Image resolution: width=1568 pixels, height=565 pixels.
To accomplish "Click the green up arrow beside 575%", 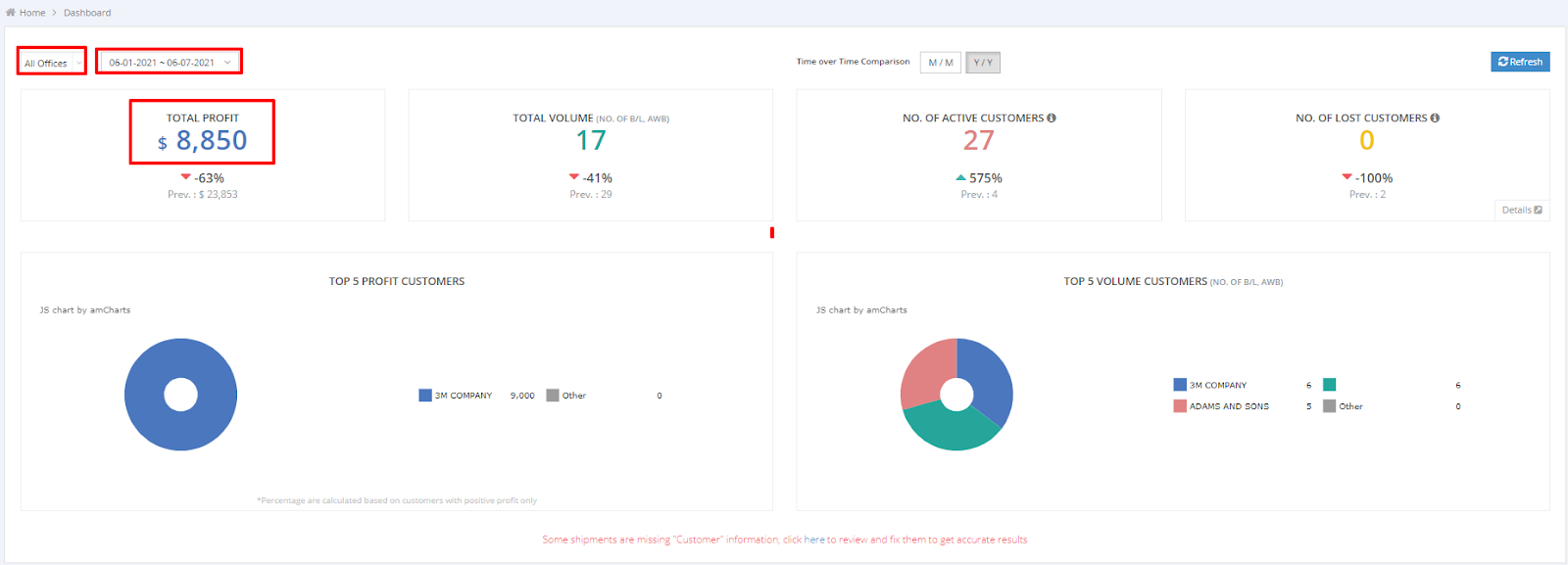I will click(960, 178).
